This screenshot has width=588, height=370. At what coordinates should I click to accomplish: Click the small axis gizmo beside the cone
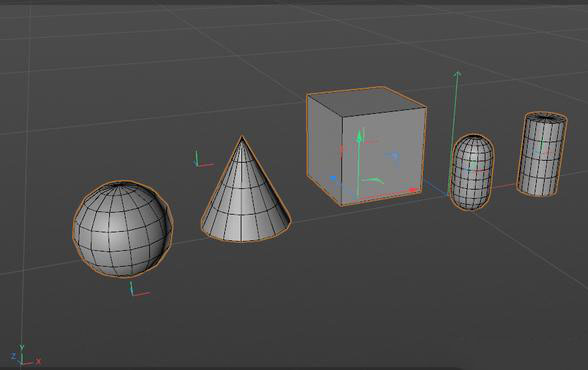(204, 160)
